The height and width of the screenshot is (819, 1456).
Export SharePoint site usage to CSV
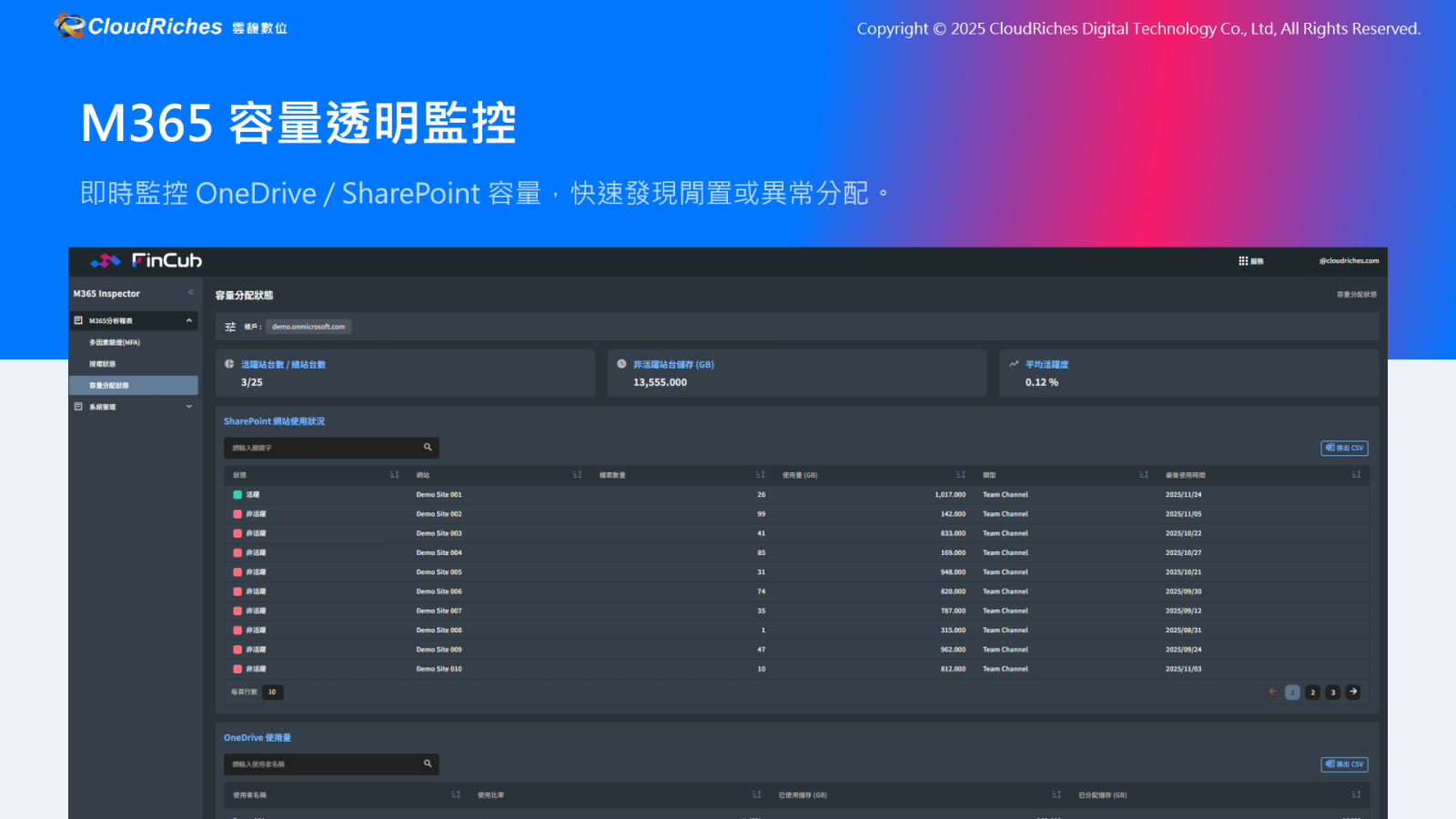point(1344,448)
